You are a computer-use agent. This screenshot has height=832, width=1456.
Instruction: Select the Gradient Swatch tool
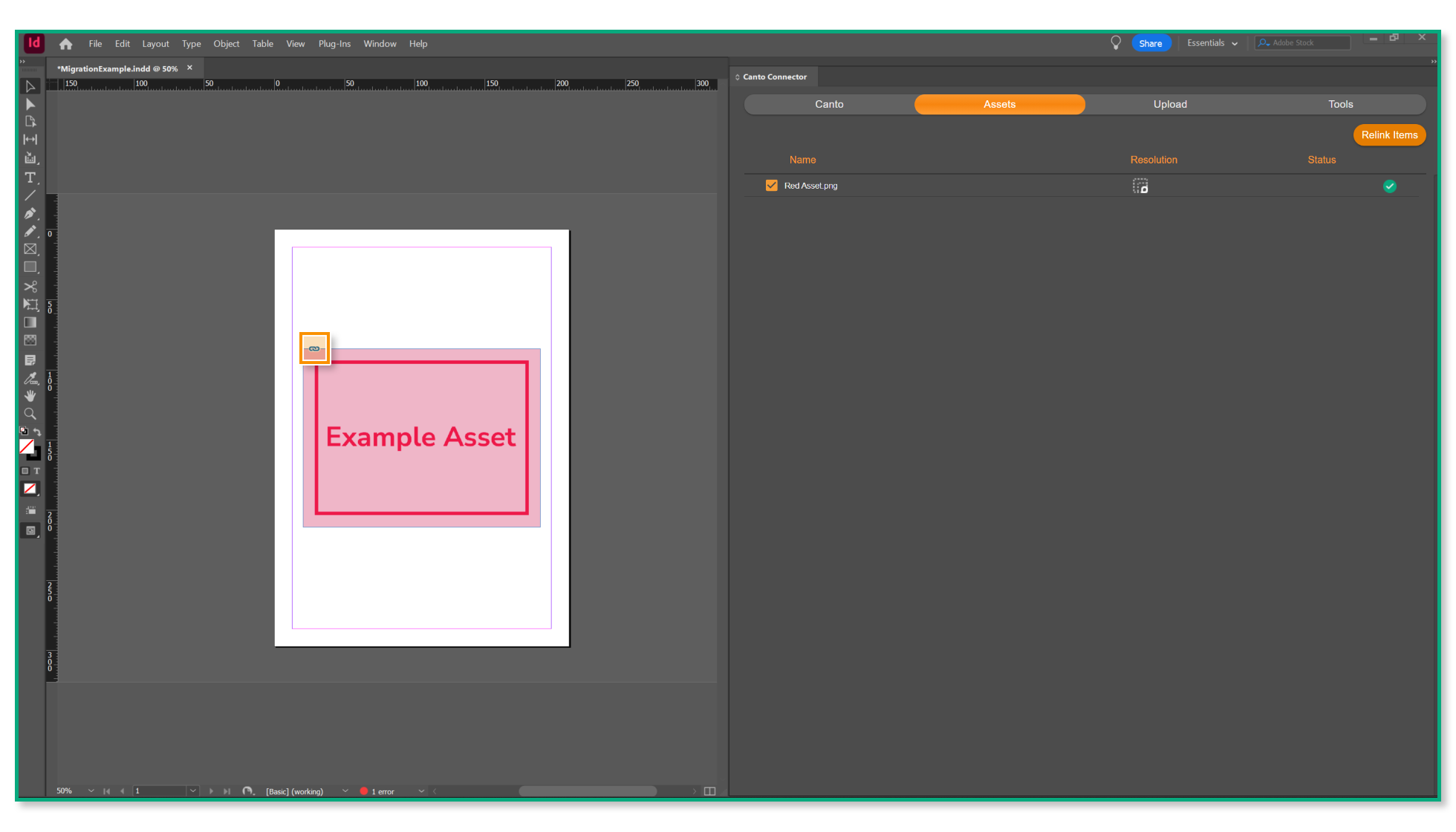pyautogui.click(x=30, y=322)
